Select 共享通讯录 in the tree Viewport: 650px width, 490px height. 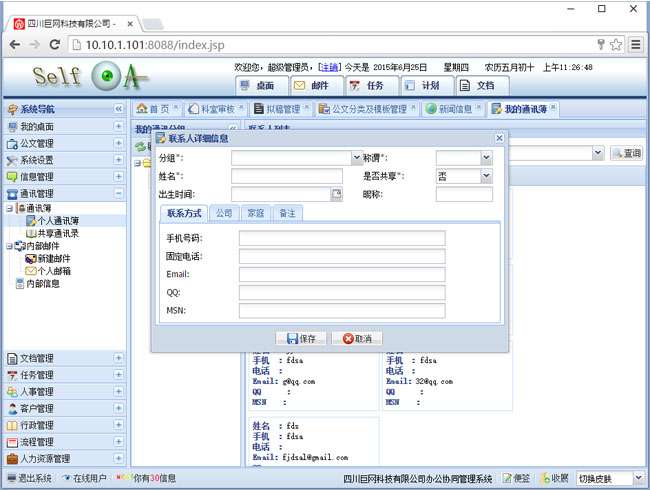coord(58,232)
